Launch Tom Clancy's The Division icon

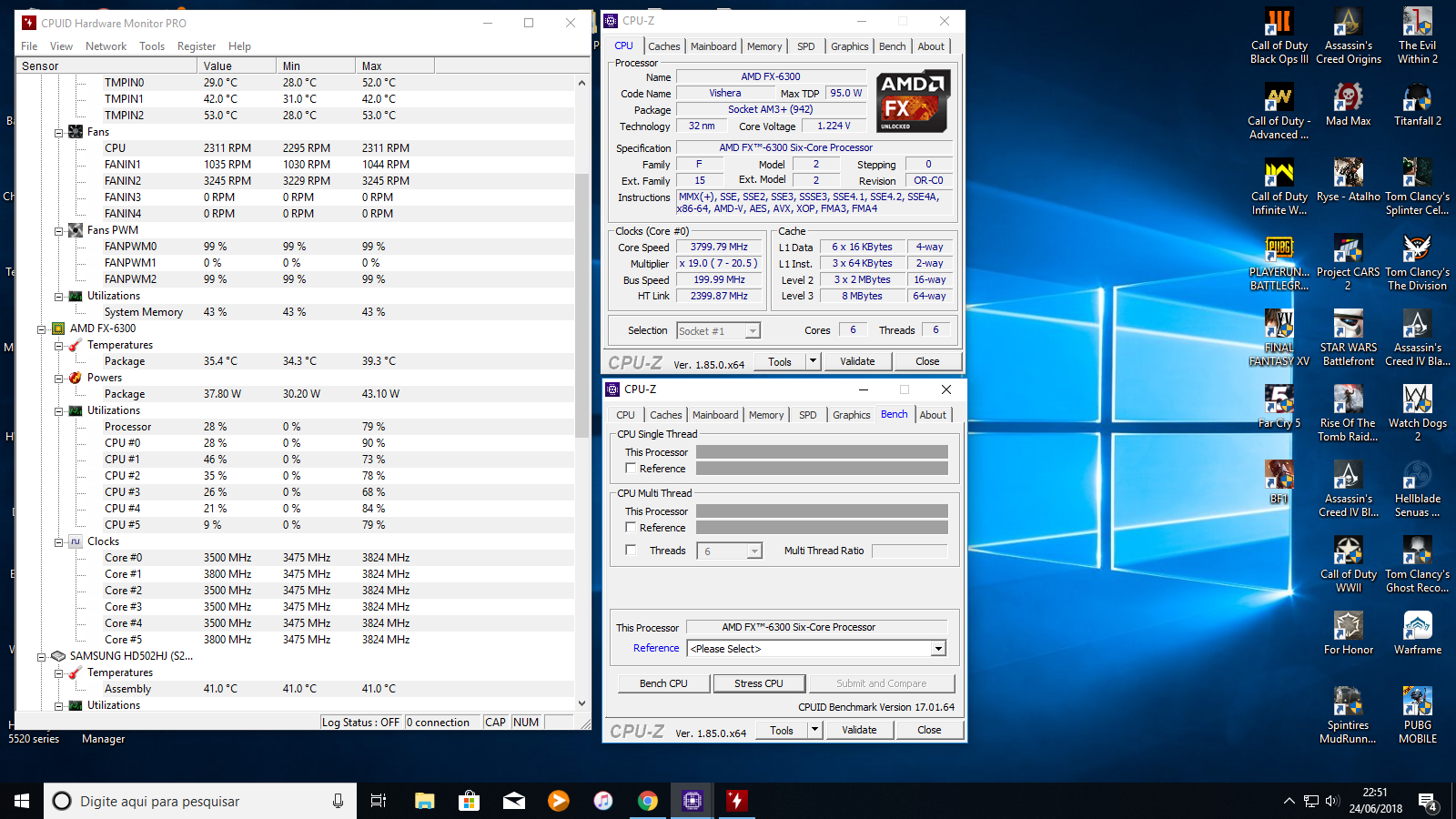point(1417,263)
